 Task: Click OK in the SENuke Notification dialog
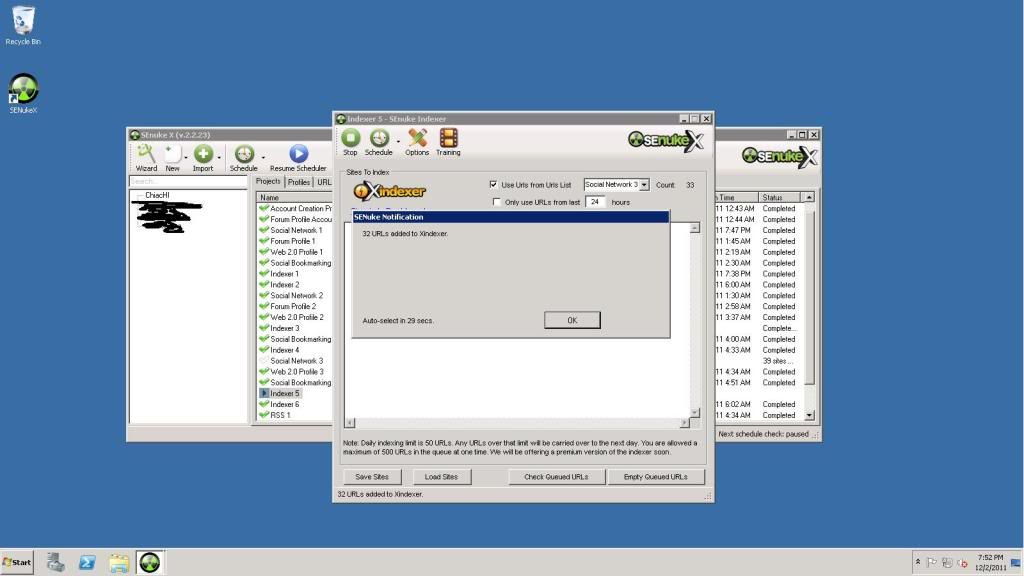[x=572, y=320]
